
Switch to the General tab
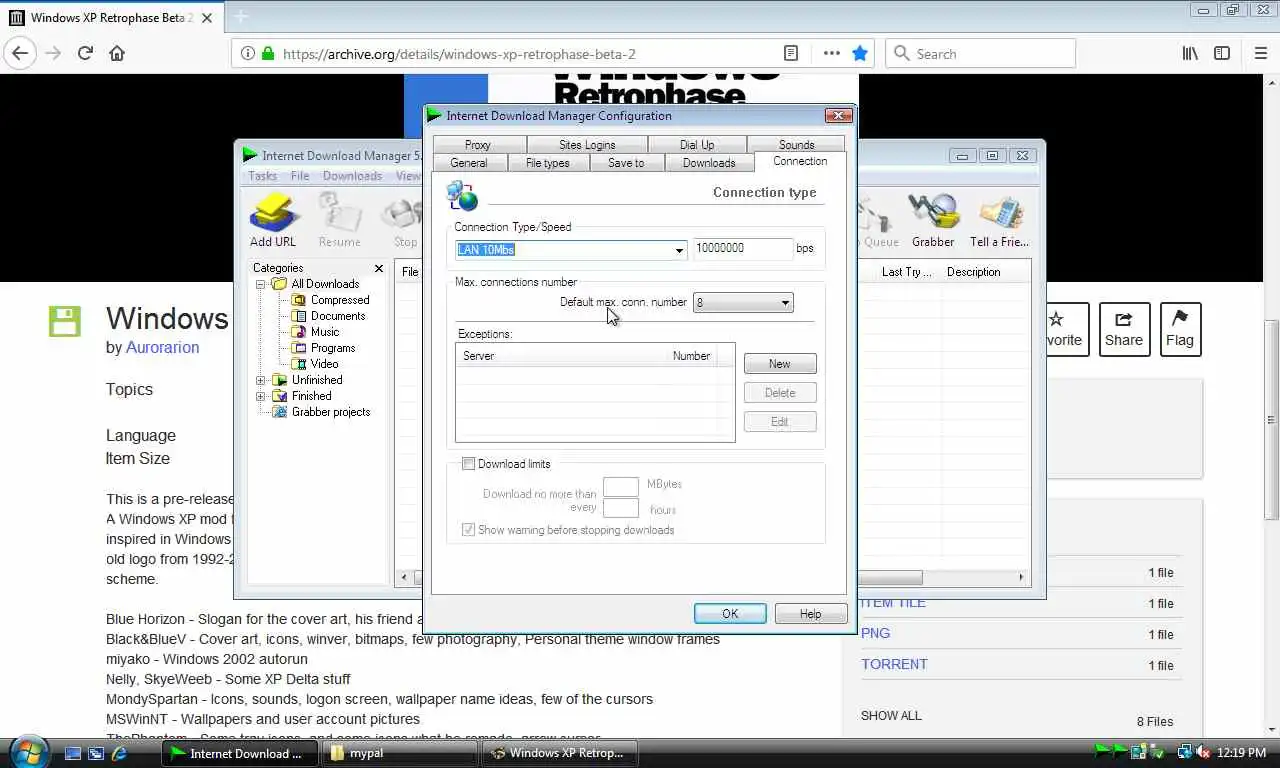pyautogui.click(x=469, y=163)
